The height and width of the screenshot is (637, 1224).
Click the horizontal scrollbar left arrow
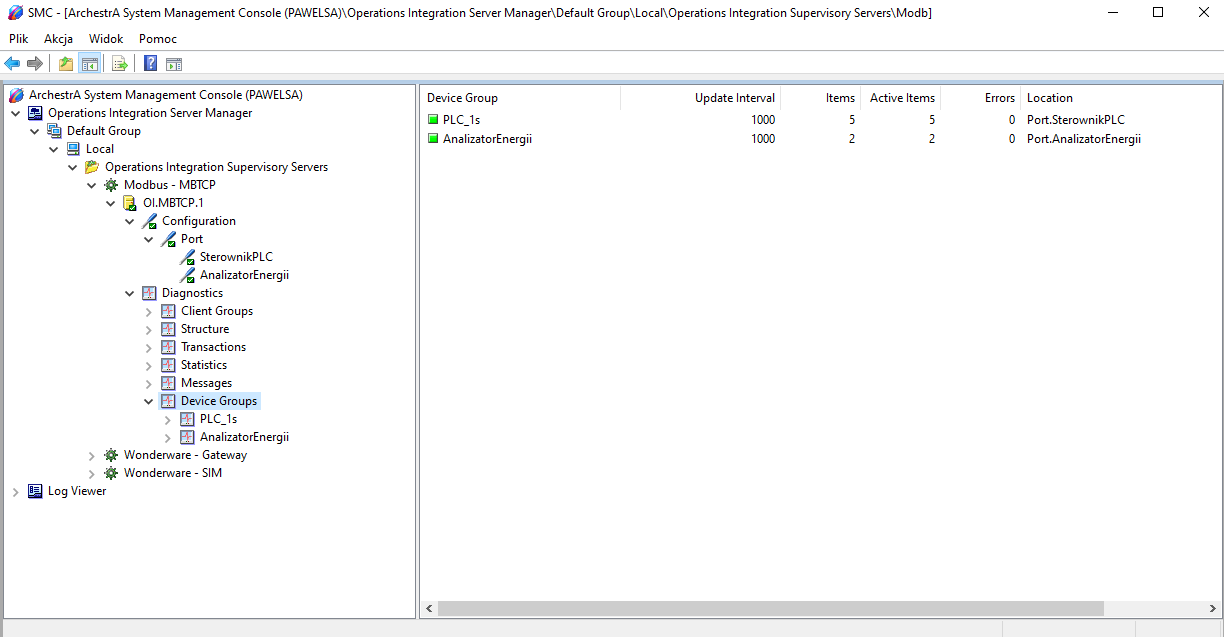428,608
